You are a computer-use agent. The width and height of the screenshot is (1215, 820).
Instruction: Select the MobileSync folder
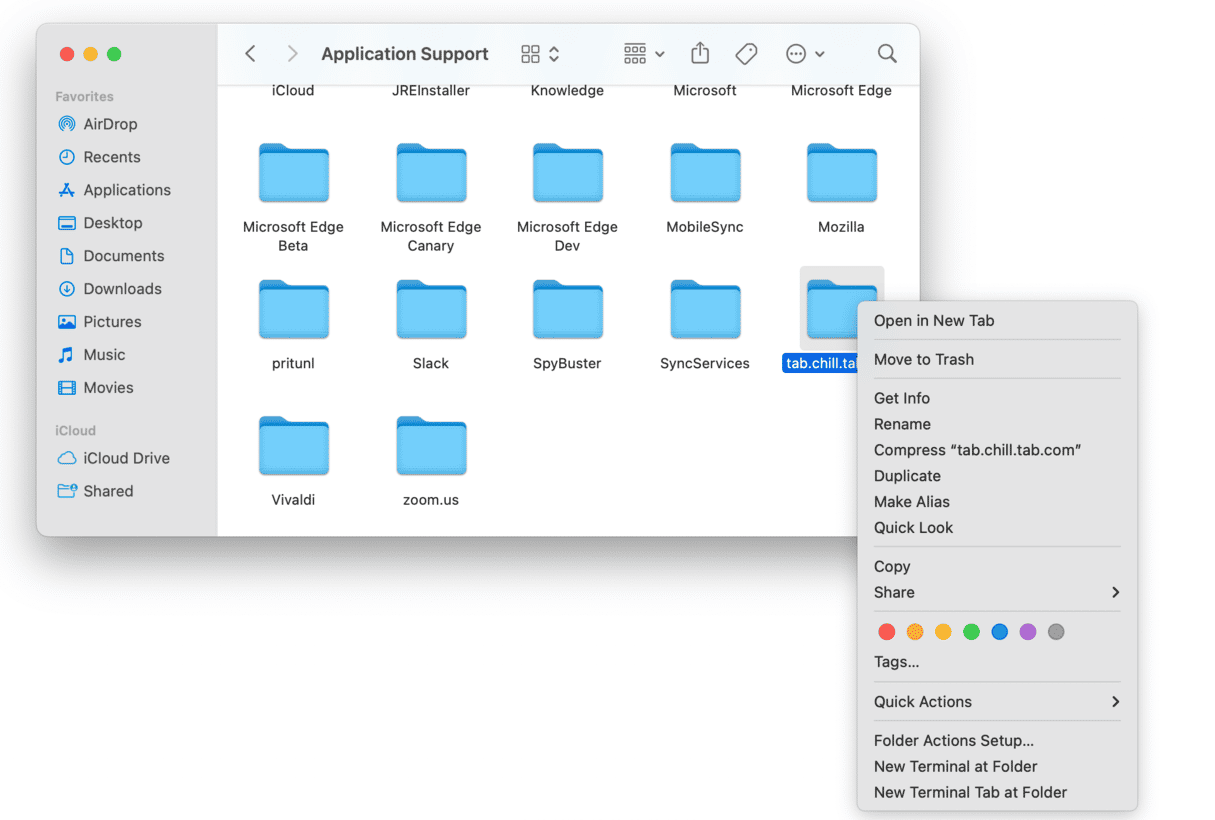705,174
